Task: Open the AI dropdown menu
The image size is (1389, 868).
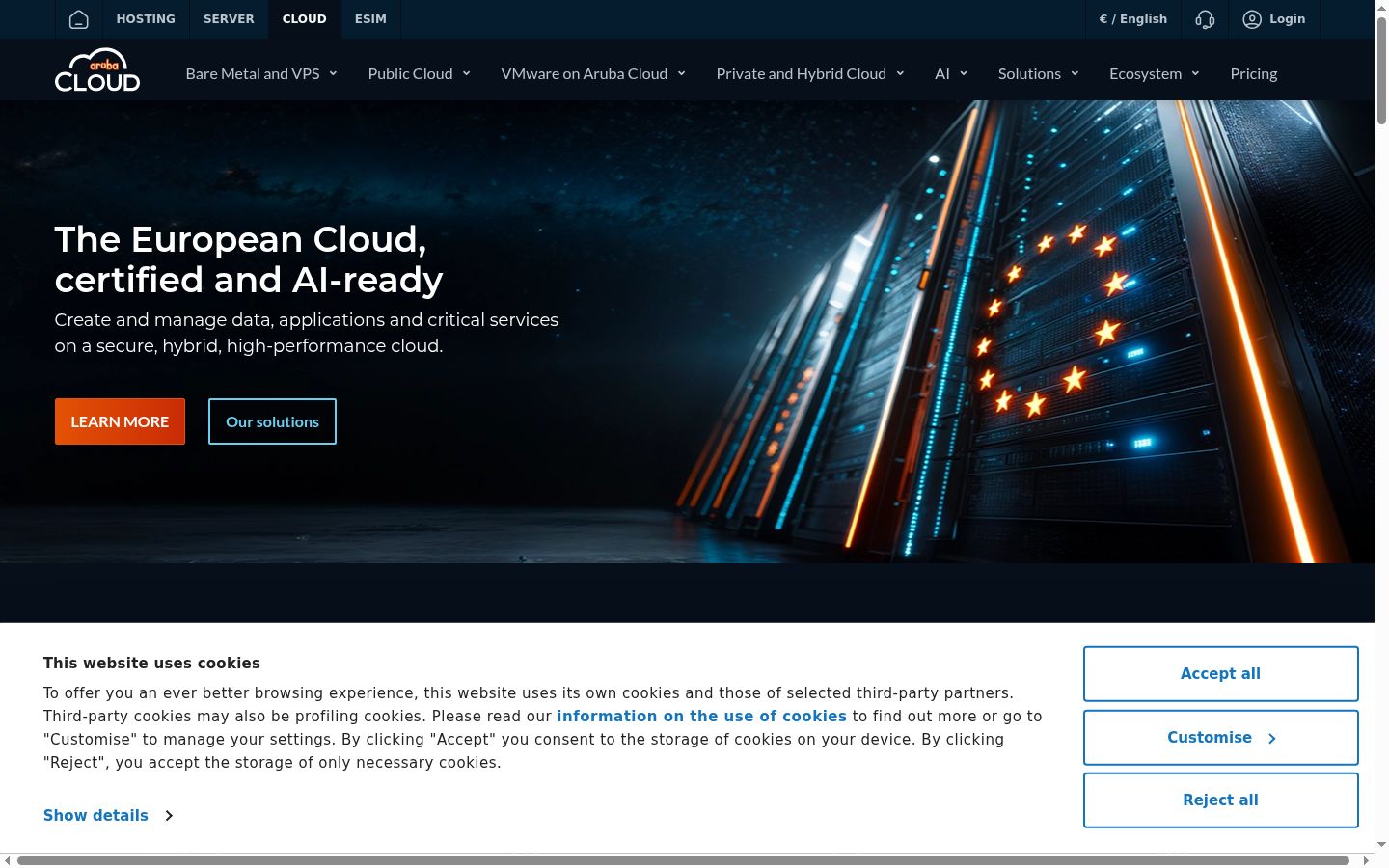Action: point(951,73)
